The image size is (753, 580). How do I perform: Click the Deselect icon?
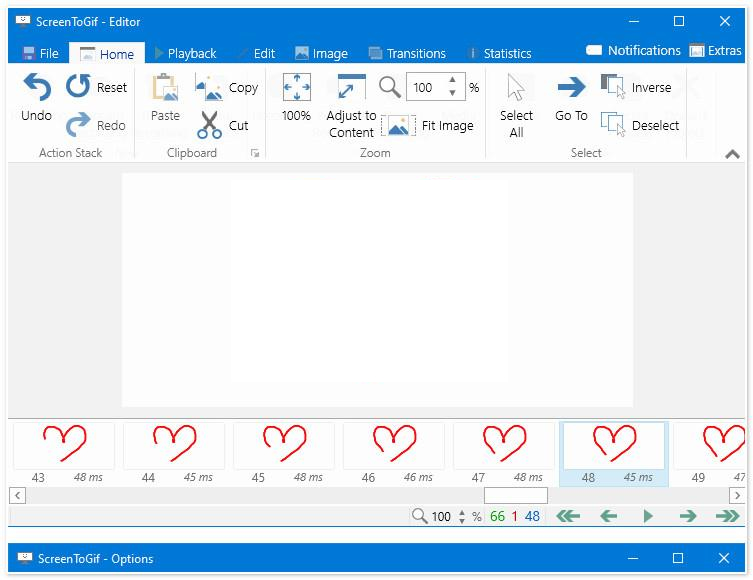click(x=613, y=124)
